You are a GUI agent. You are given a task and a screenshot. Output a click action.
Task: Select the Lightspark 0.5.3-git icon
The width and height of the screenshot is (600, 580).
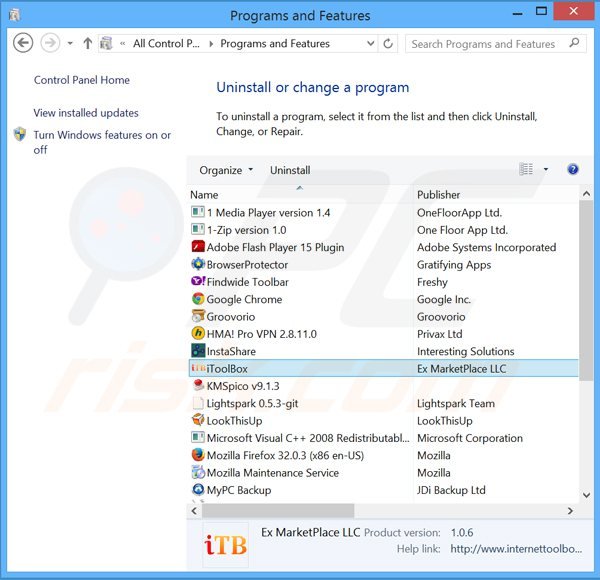(x=198, y=402)
